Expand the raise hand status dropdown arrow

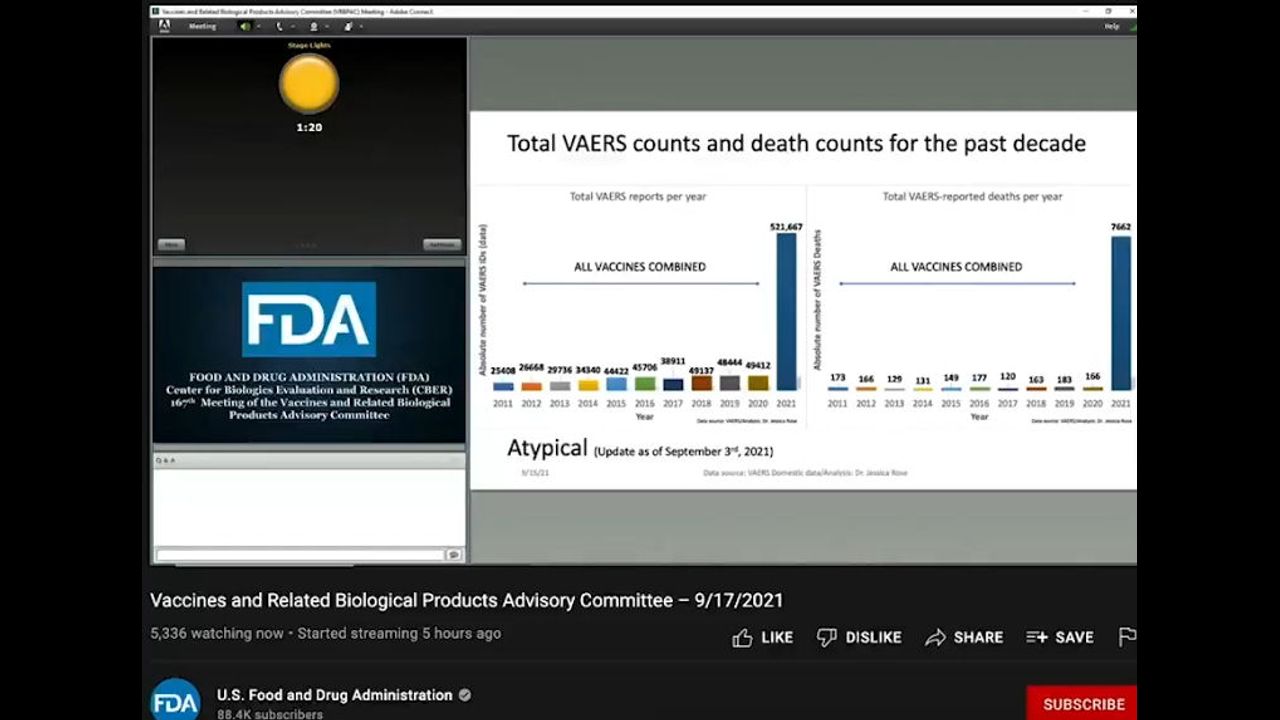coord(361,26)
